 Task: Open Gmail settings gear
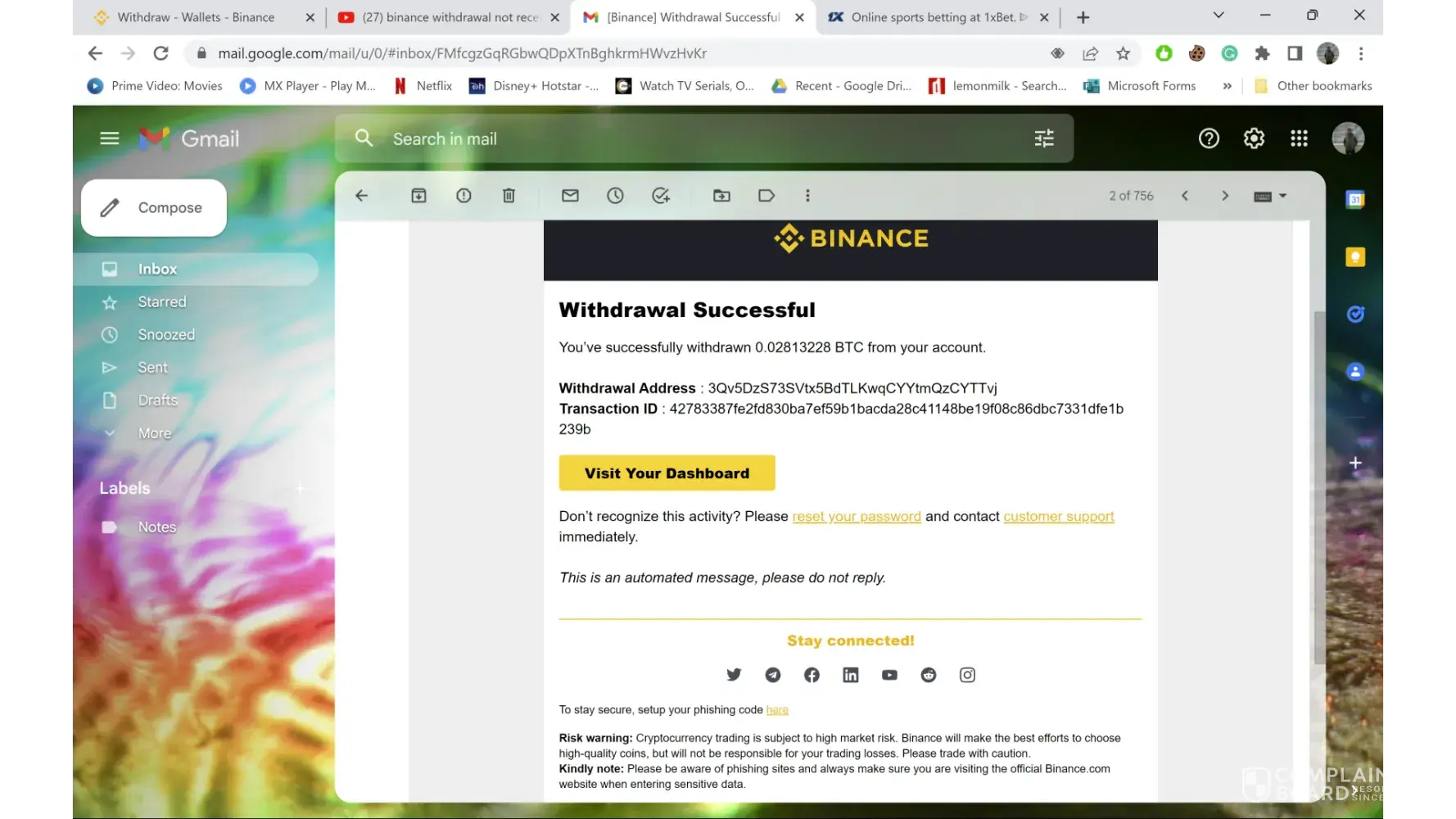click(1254, 138)
